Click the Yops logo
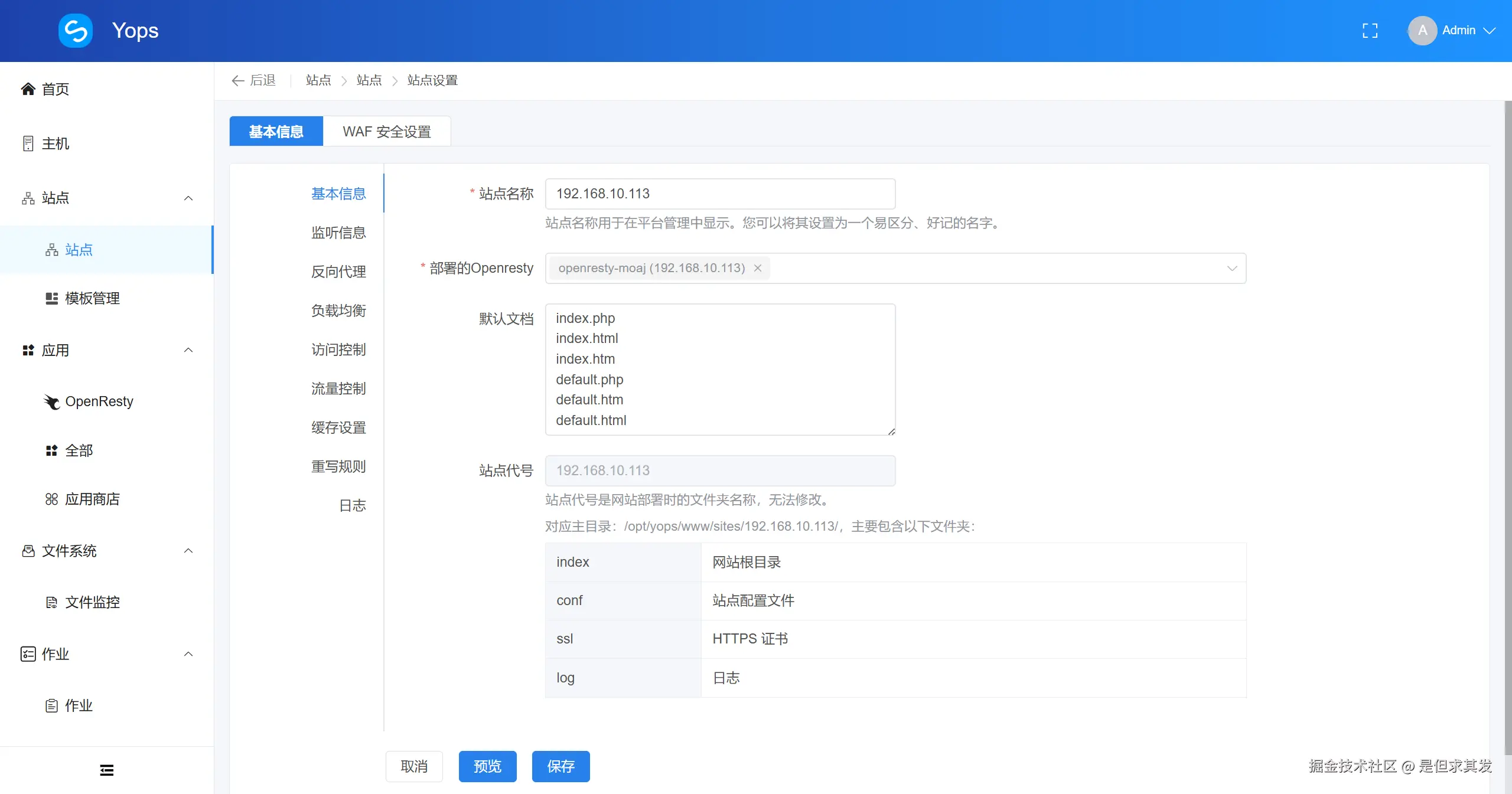Viewport: 1512px width, 794px height. [75, 30]
